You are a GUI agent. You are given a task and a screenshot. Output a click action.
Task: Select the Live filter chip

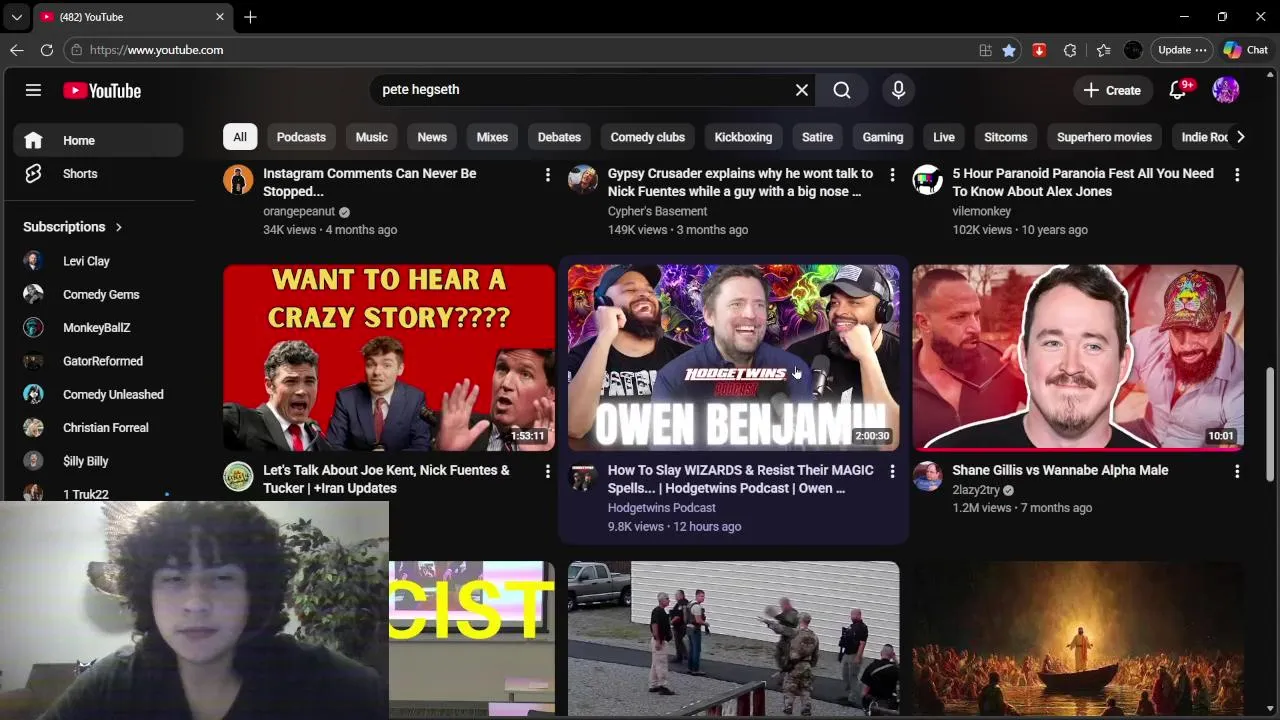click(x=944, y=137)
